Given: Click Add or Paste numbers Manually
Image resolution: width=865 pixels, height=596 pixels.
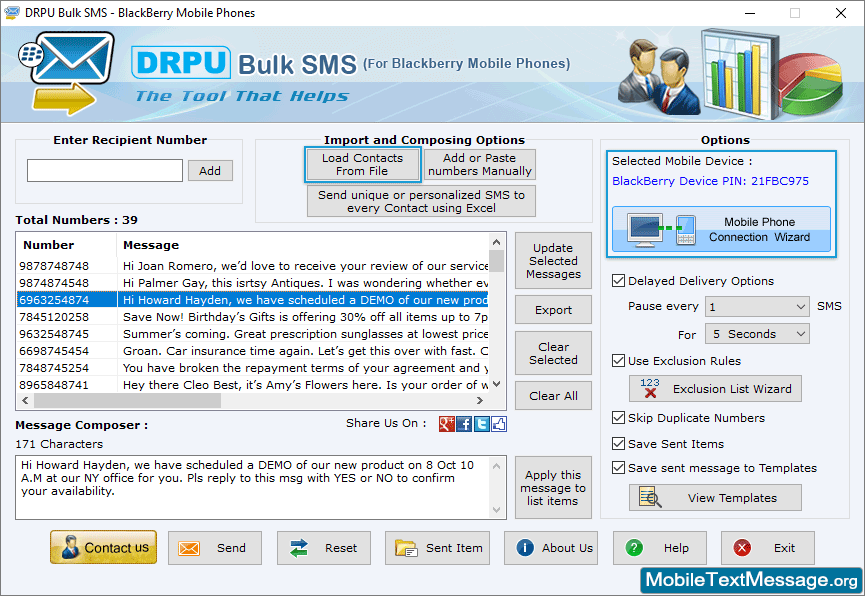Looking at the screenshot, I should click(x=479, y=164).
